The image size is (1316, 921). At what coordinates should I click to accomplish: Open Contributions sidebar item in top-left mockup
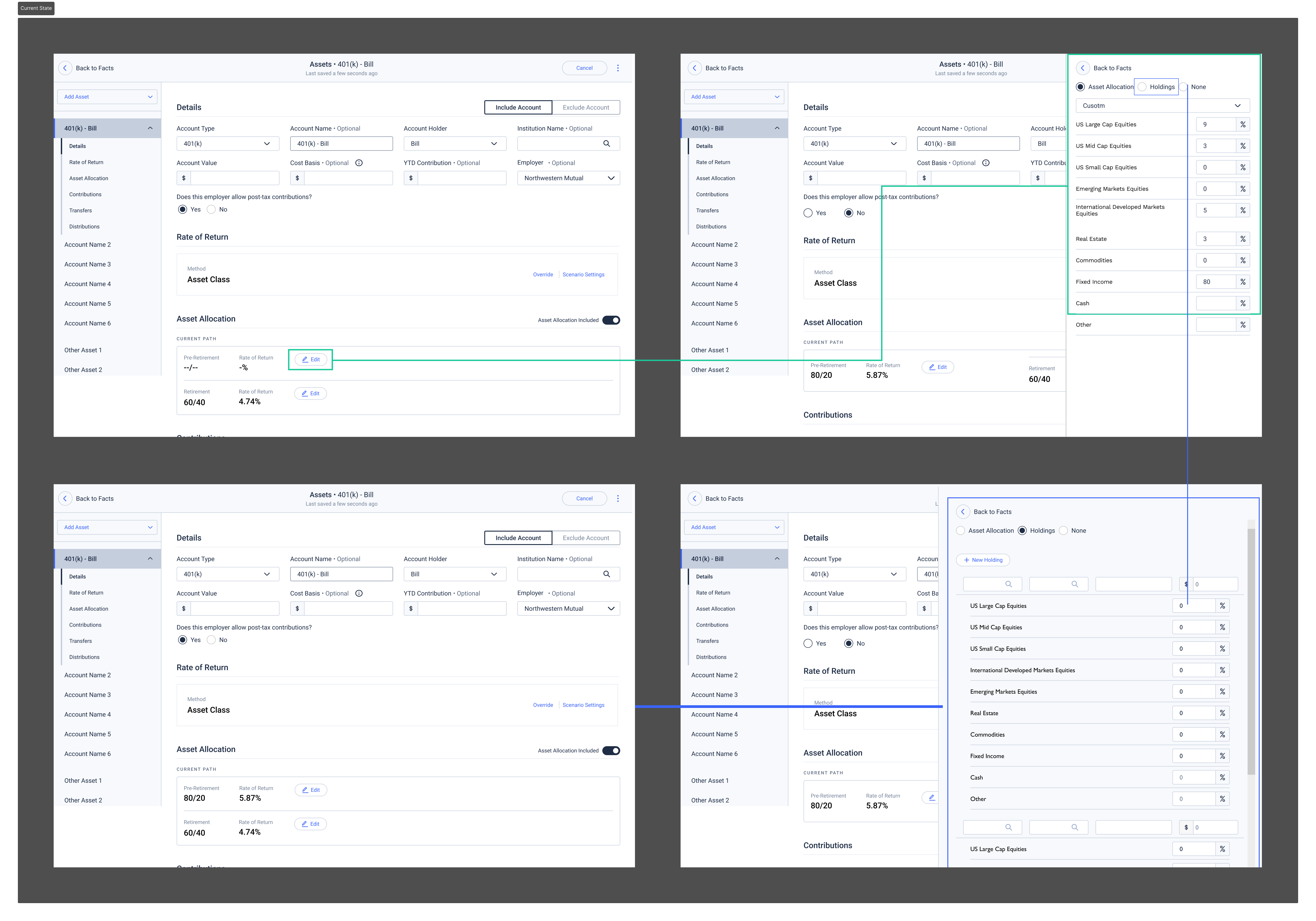coord(85,194)
